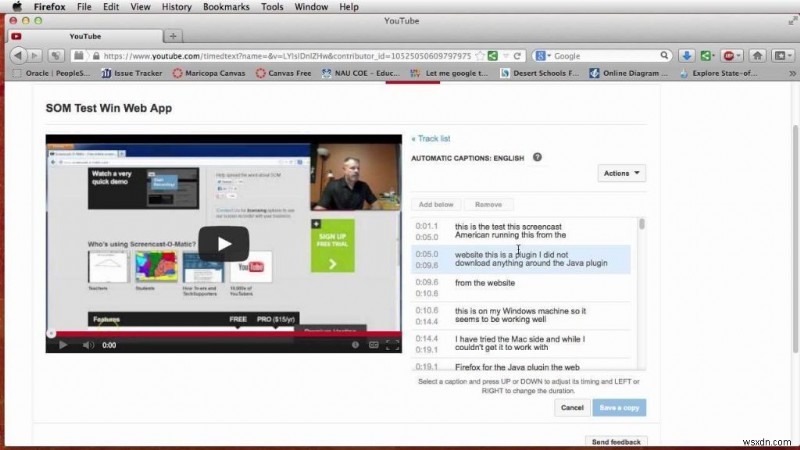Screen dimensions: 800x450
Task: Open the Apple menu
Action: (17, 7)
